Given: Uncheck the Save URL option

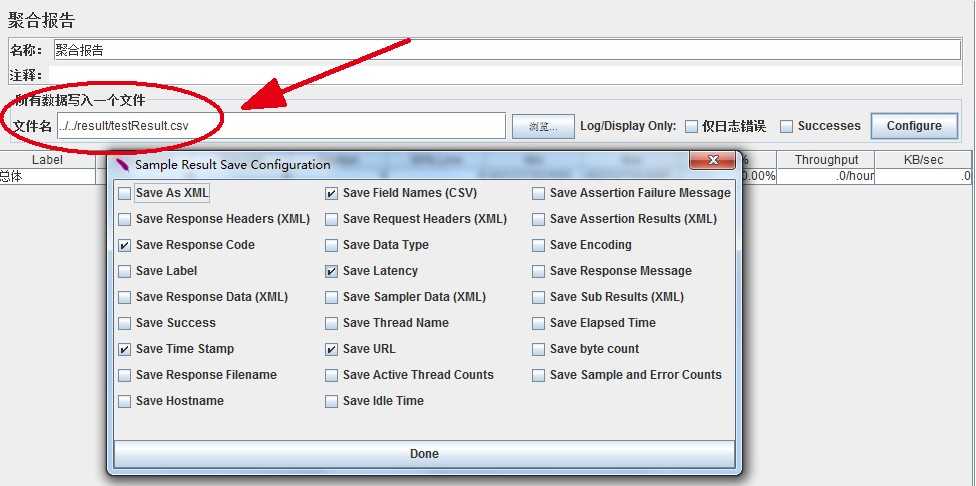Looking at the screenshot, I should click(332, 350).
